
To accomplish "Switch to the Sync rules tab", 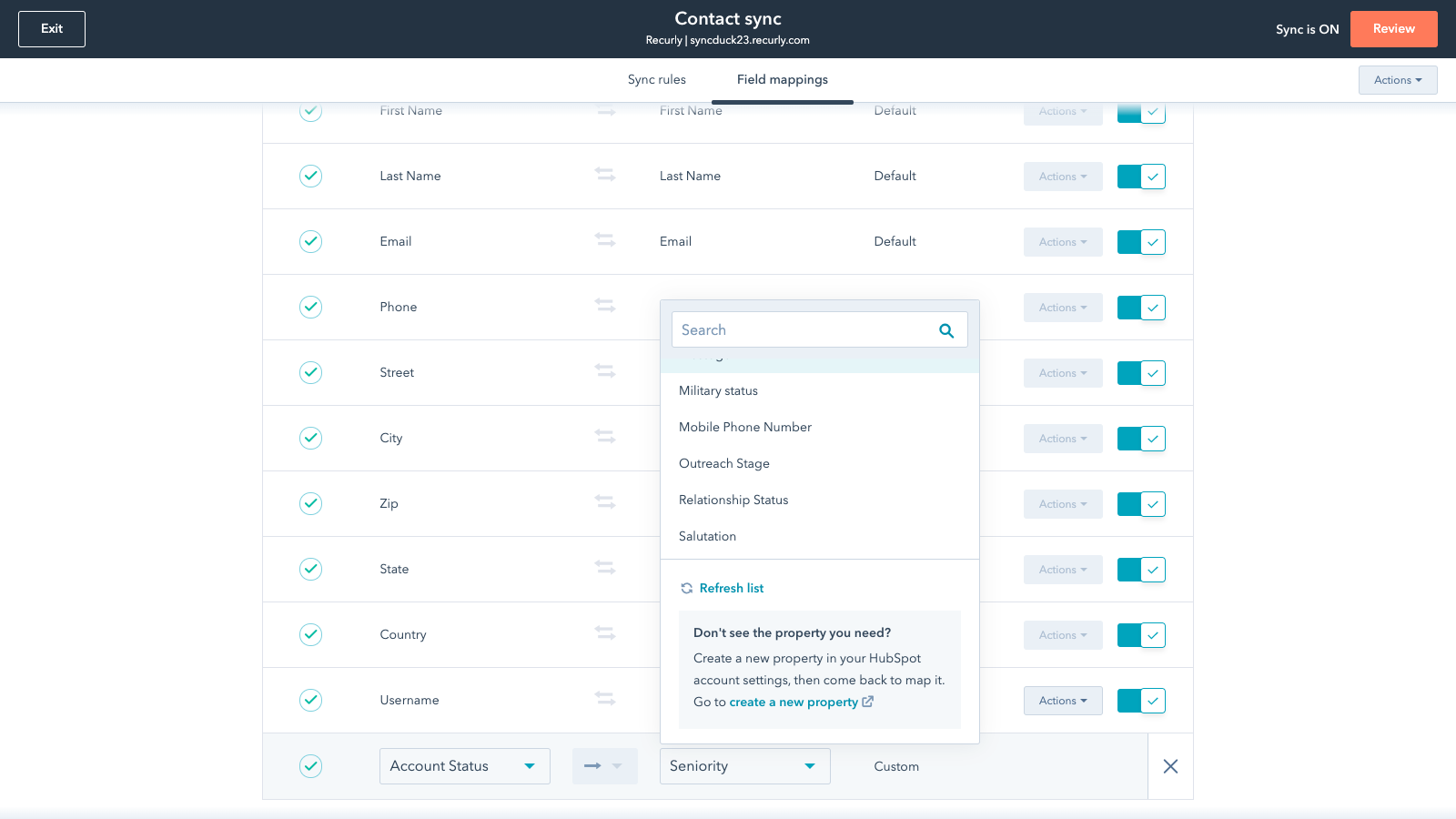I will click(656, 80).
